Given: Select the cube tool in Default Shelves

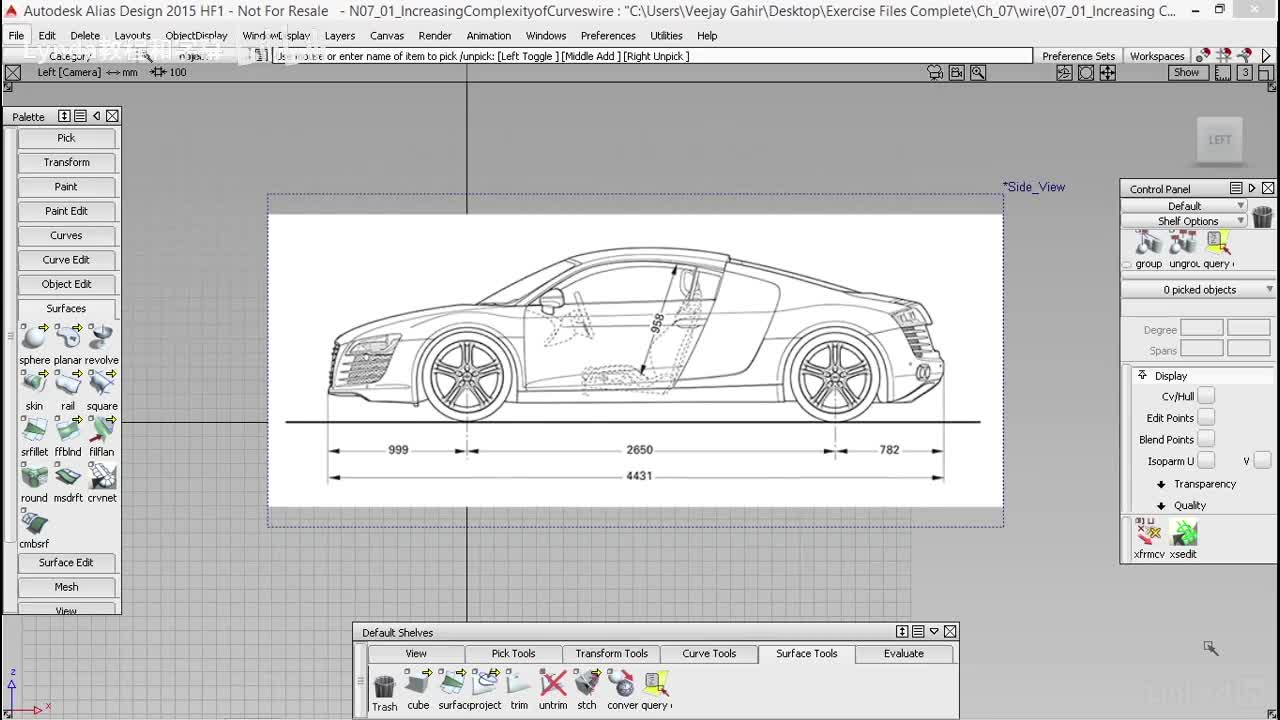Looking at the screenshot, I should [418, 684].
